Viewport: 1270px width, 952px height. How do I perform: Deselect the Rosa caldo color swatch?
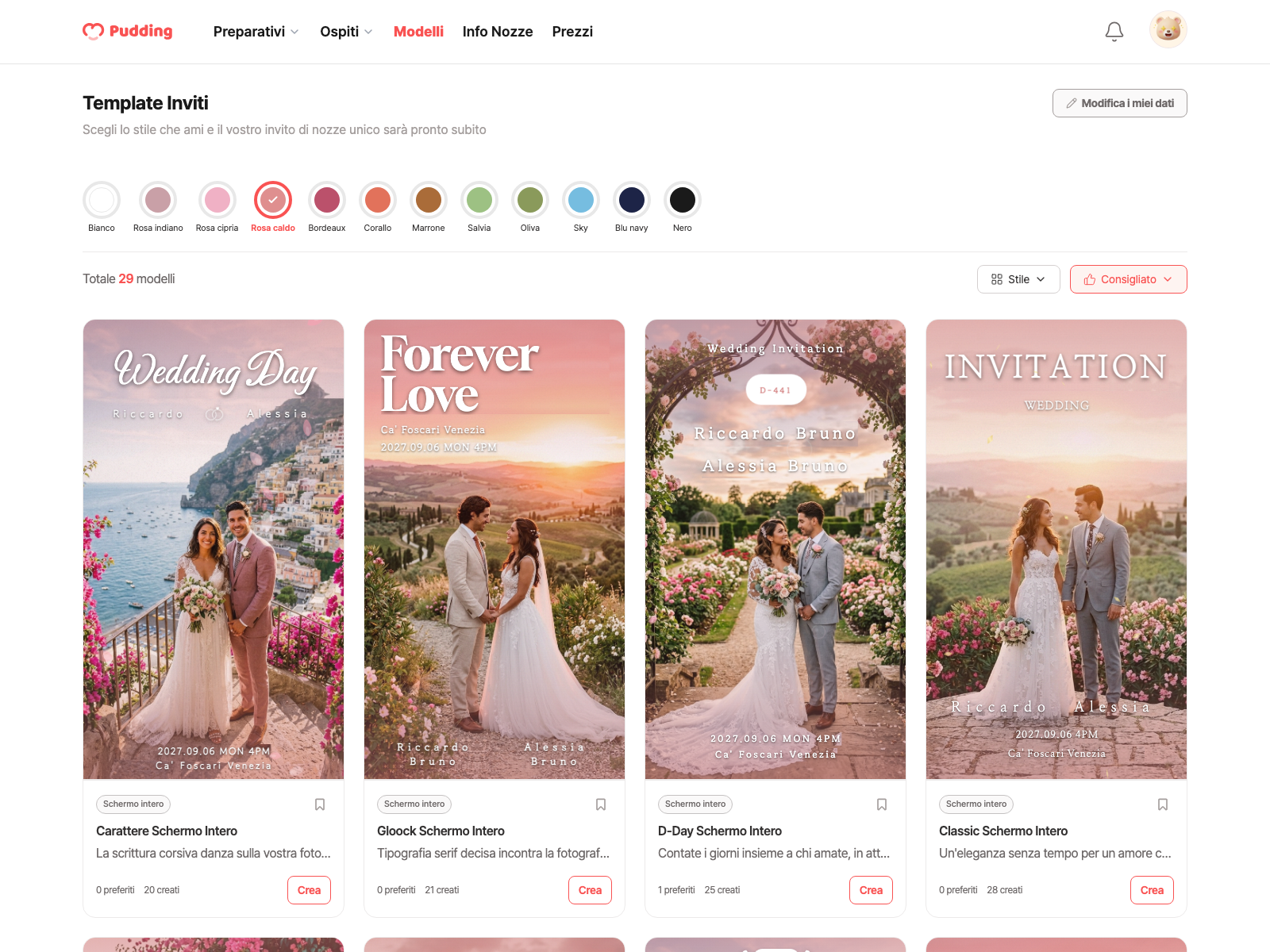(x=273, y=200)
